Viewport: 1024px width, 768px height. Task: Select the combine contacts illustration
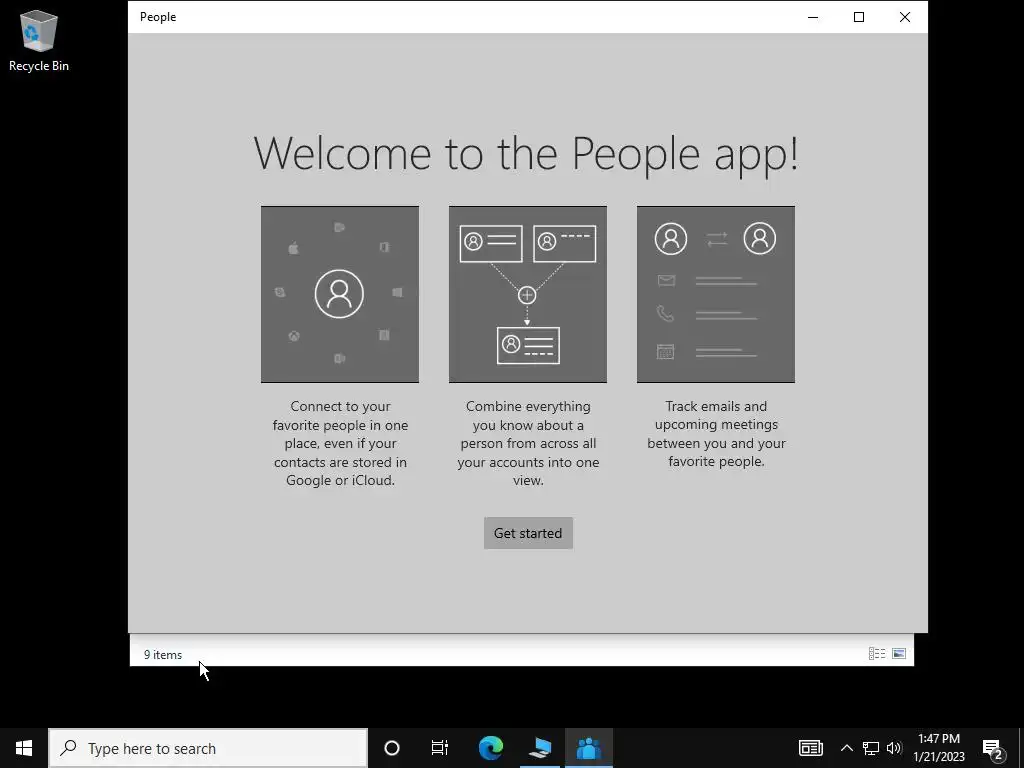click(528, 294)
